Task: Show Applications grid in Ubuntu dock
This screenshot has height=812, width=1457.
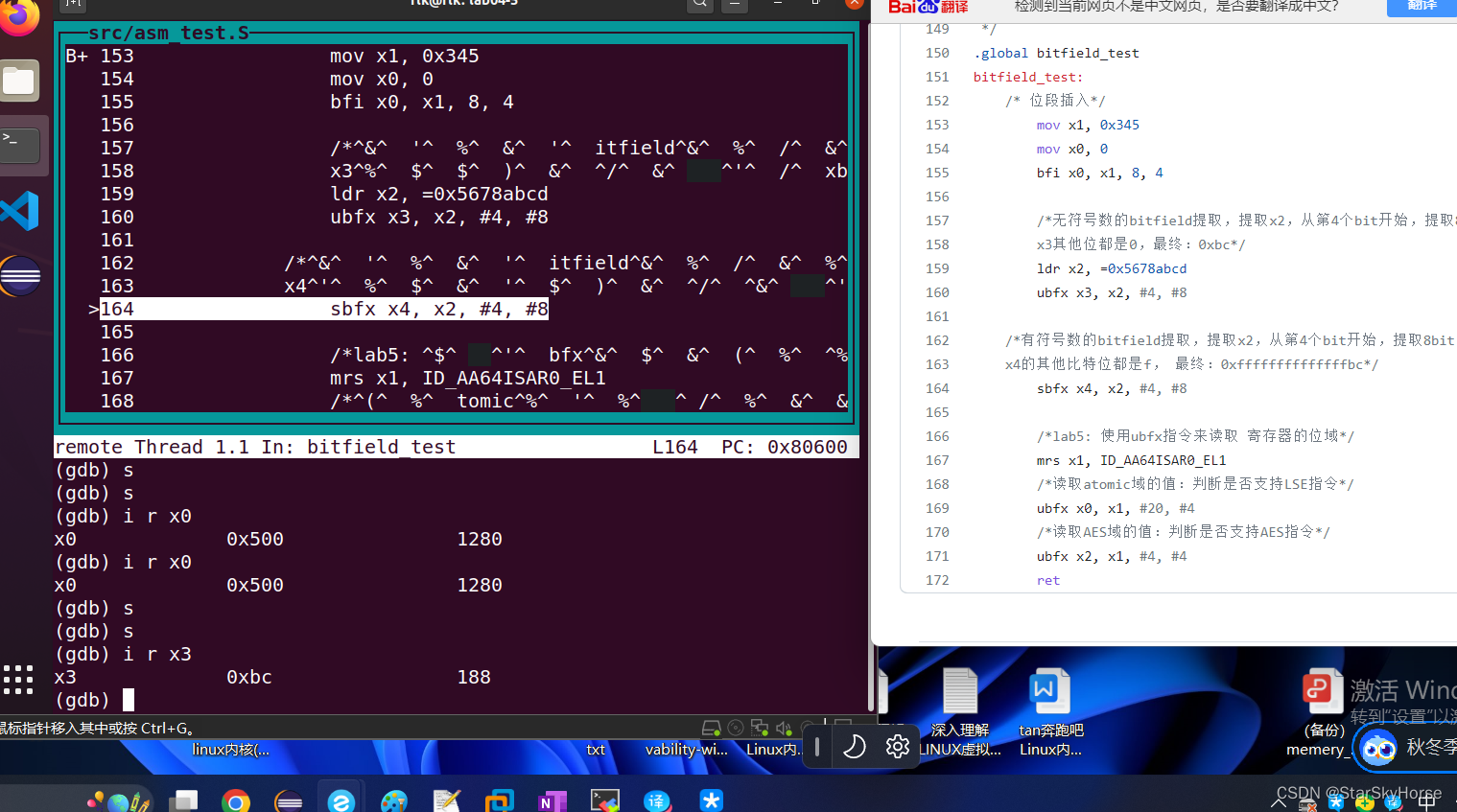Action: tap(18, 680)
